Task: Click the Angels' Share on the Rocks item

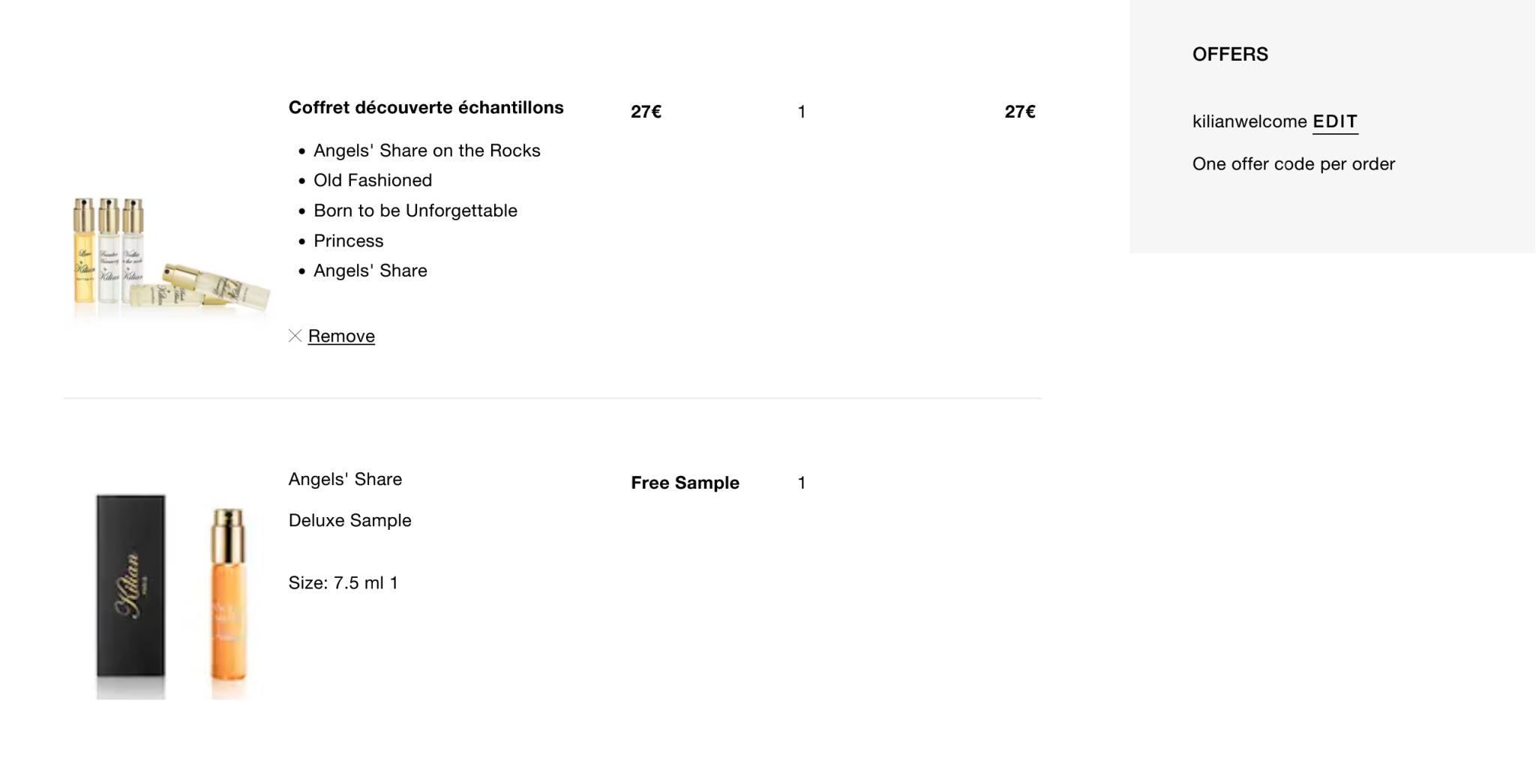Action: [x=427, y=151]
